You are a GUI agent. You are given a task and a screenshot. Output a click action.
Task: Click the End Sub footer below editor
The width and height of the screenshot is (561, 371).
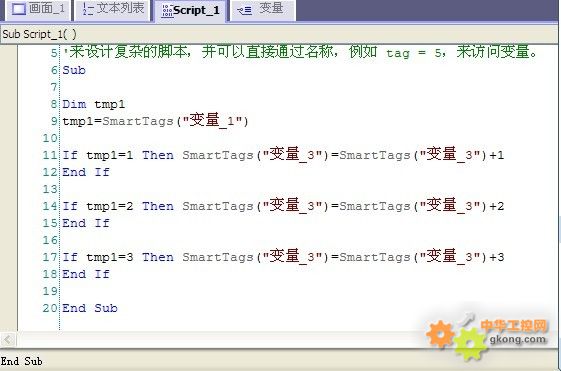point(21,361)
